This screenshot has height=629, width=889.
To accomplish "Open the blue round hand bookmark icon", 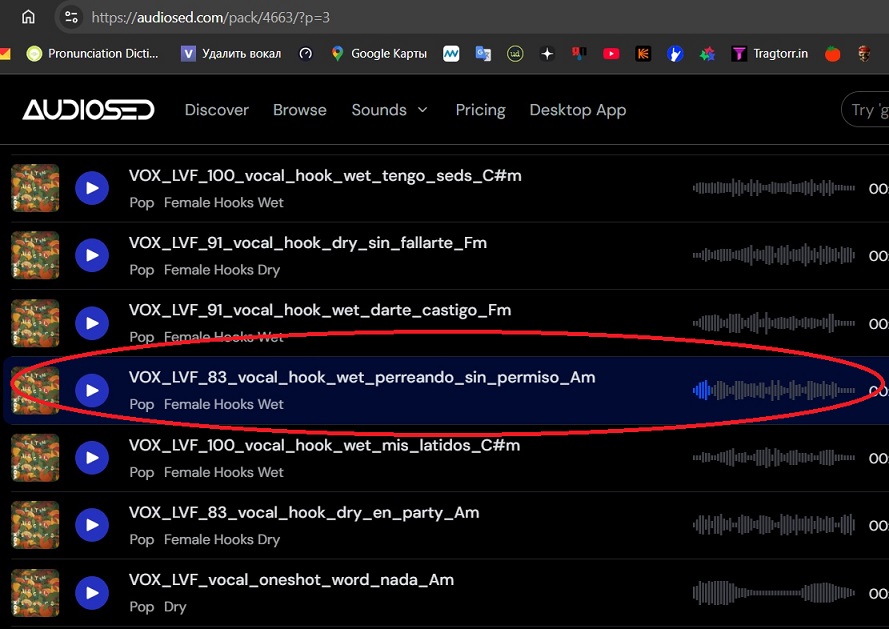I will point(675,53).
